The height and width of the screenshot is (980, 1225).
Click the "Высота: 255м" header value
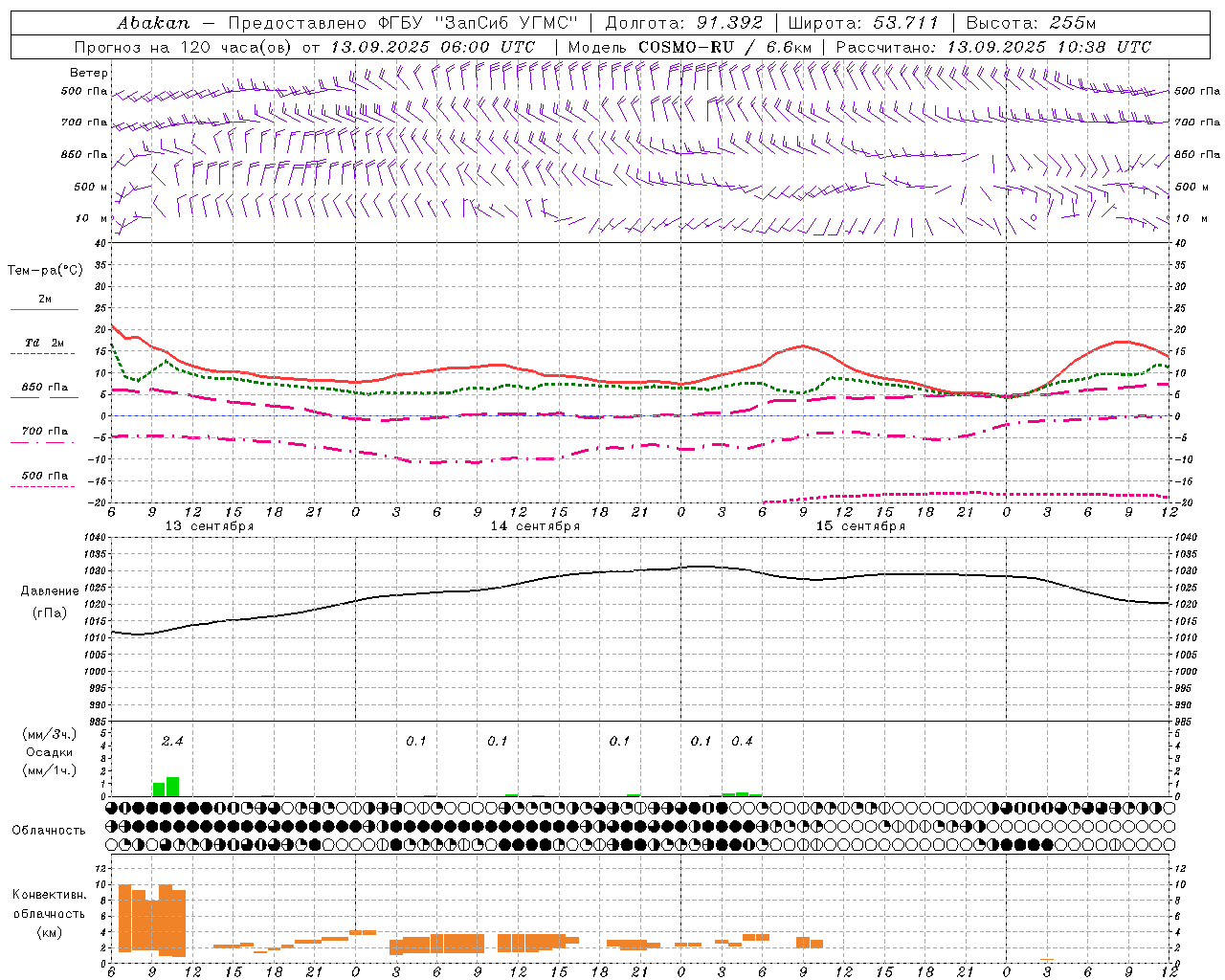1031,23
